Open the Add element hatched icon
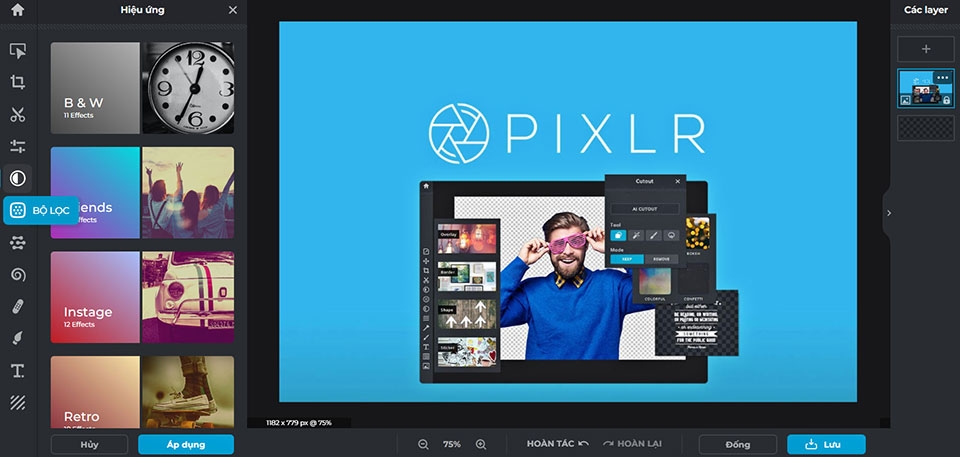This screenshot has height=457, width=960. [x=18, y=402]
